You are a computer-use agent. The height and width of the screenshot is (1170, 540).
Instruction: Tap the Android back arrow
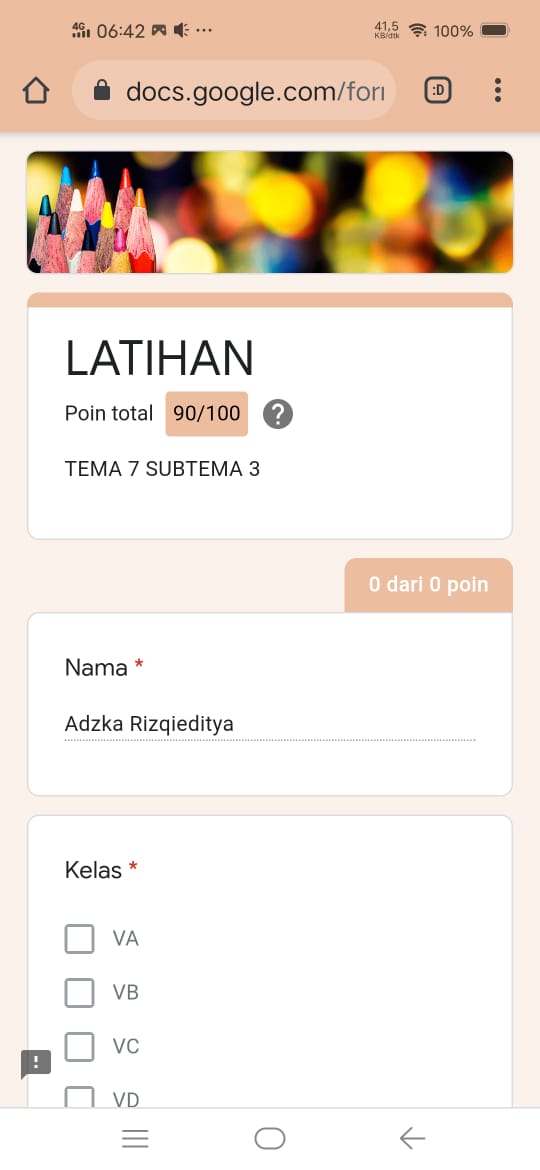(x=412, y=1138)
